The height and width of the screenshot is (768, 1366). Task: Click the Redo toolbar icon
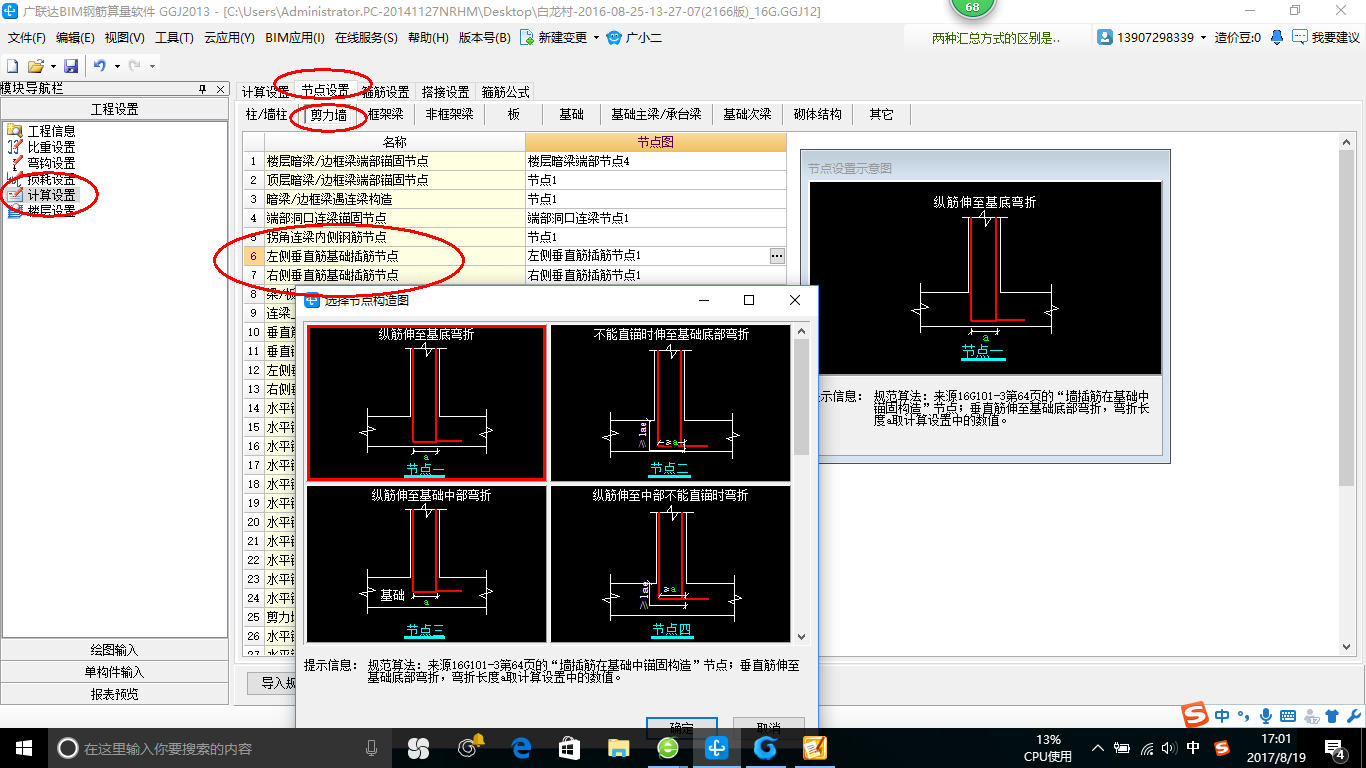[134, 65]
